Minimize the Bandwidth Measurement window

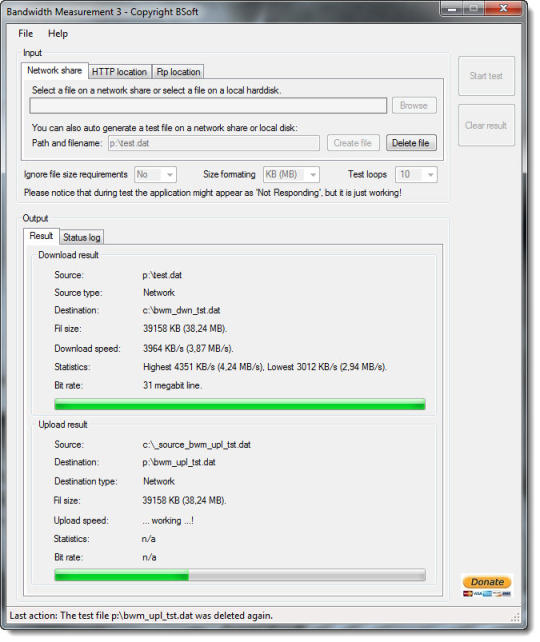coord(452,9)
